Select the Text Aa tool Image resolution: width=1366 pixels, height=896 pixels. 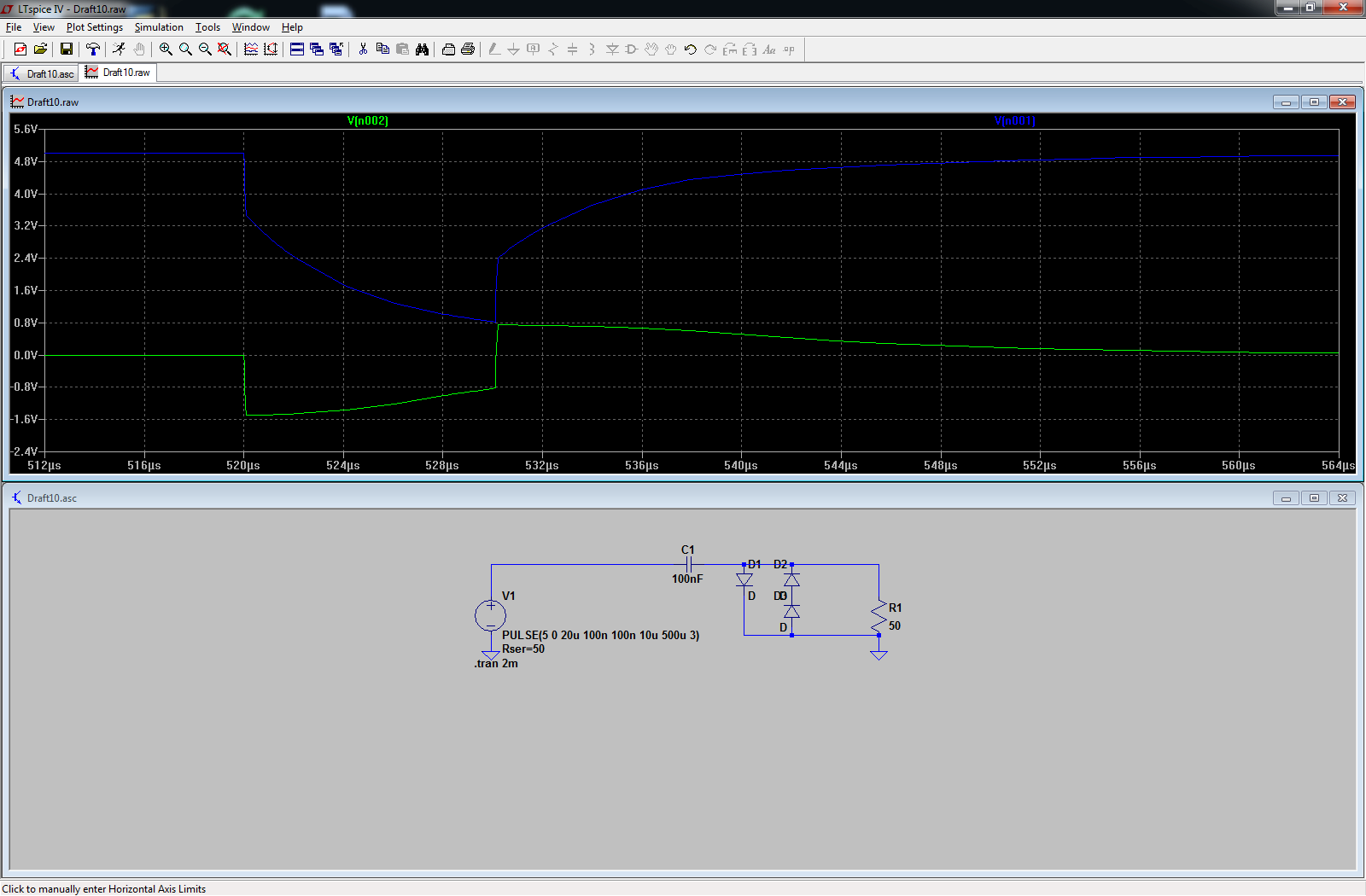(x=769, y=49)
